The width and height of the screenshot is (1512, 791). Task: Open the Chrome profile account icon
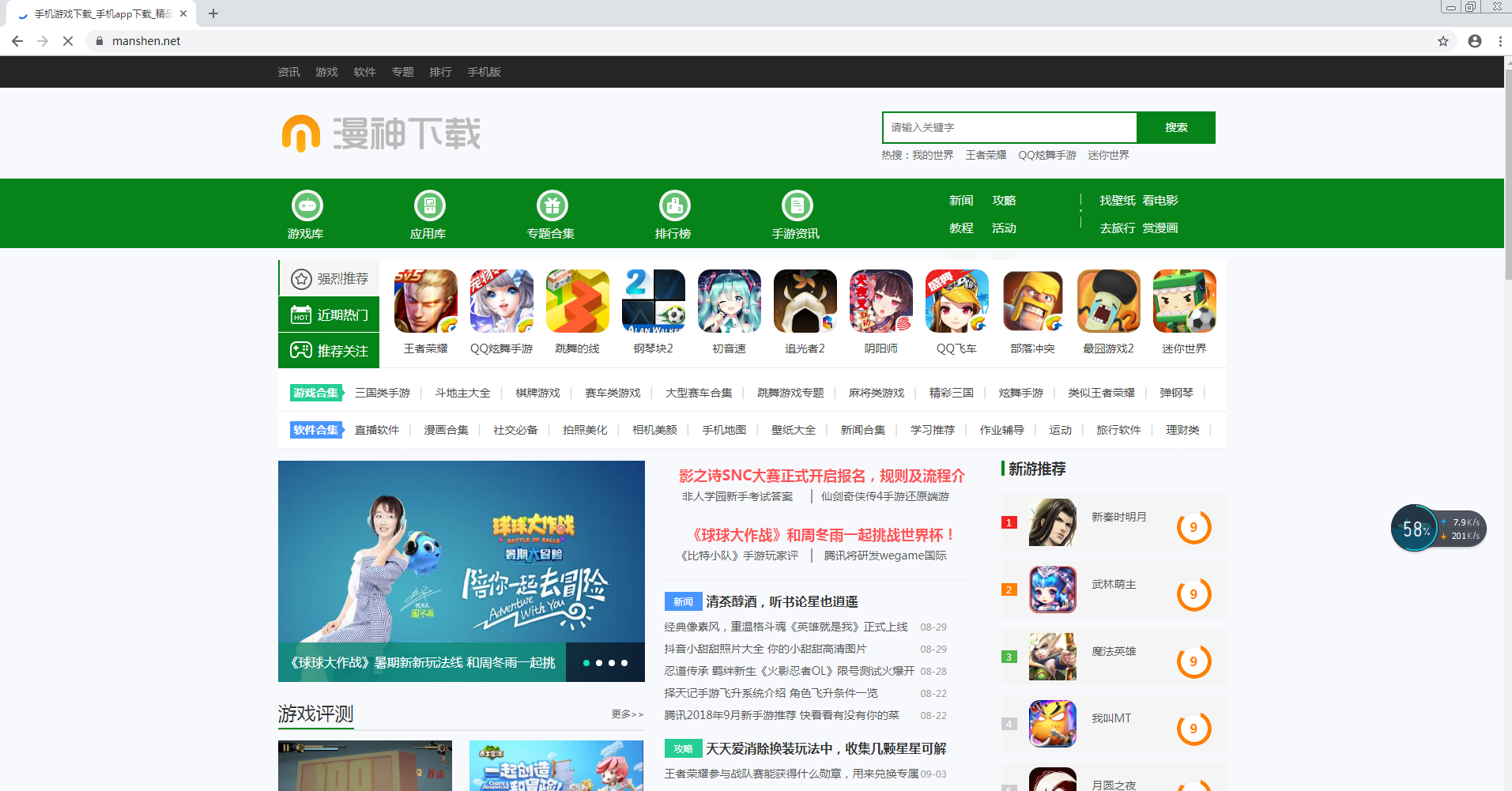point(1475,41)
